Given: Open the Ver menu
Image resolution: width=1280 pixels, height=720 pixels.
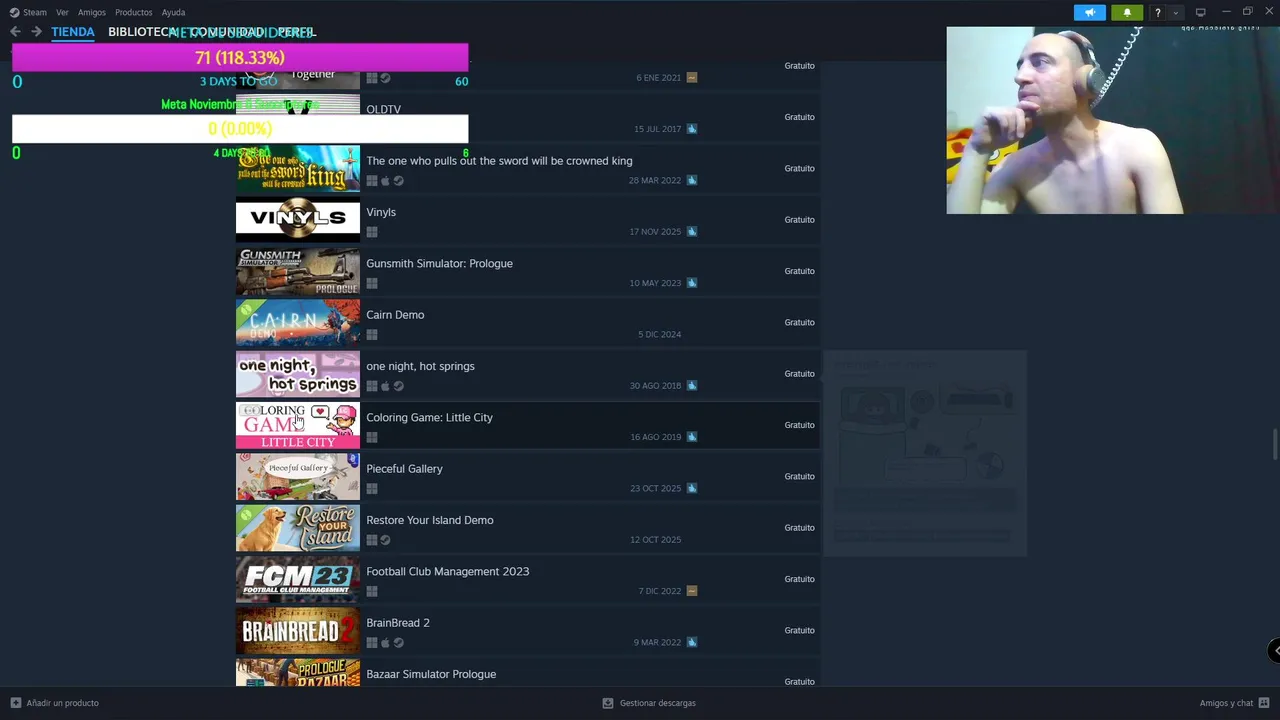Looking at the screenshot, I should 62,12.
